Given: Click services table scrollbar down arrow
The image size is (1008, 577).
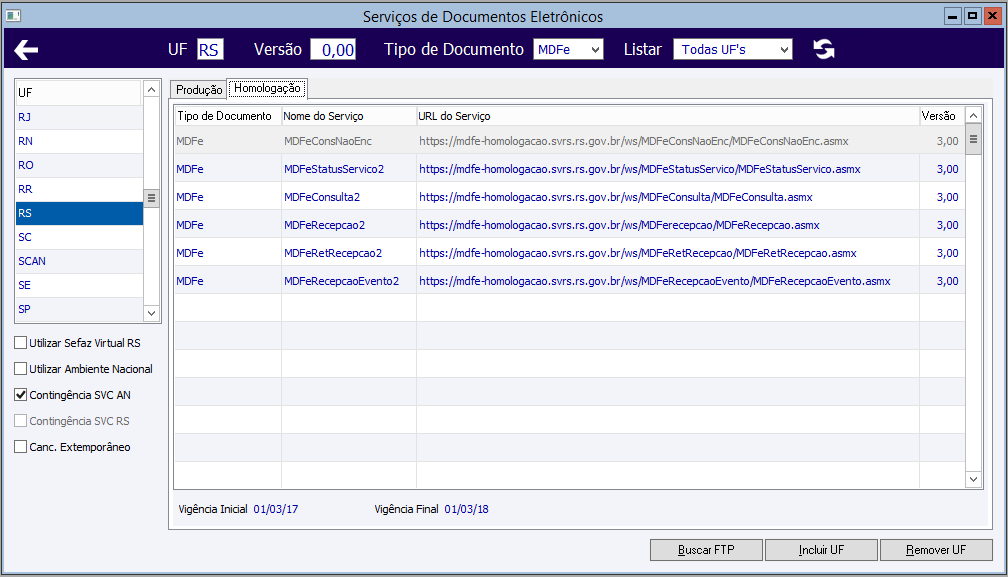Looking at the screenshot, I should tap(973, 479).
